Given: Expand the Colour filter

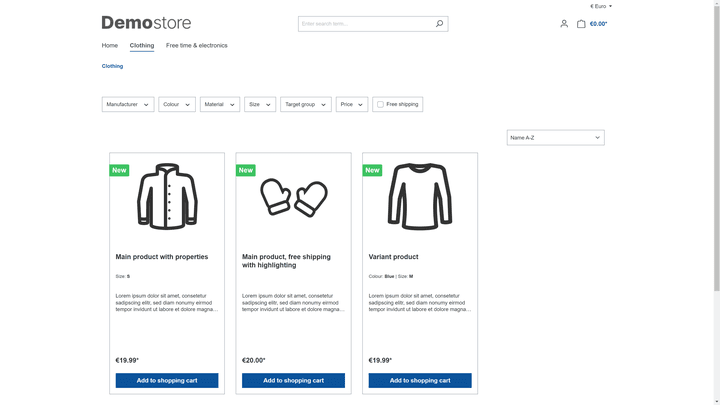Looking at the screenshot, I should (x=177, y=104).
